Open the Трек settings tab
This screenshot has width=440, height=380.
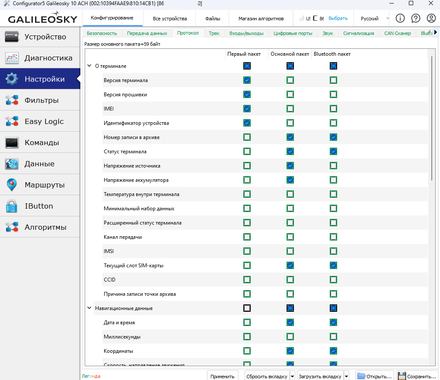click(x=214, y=33)
